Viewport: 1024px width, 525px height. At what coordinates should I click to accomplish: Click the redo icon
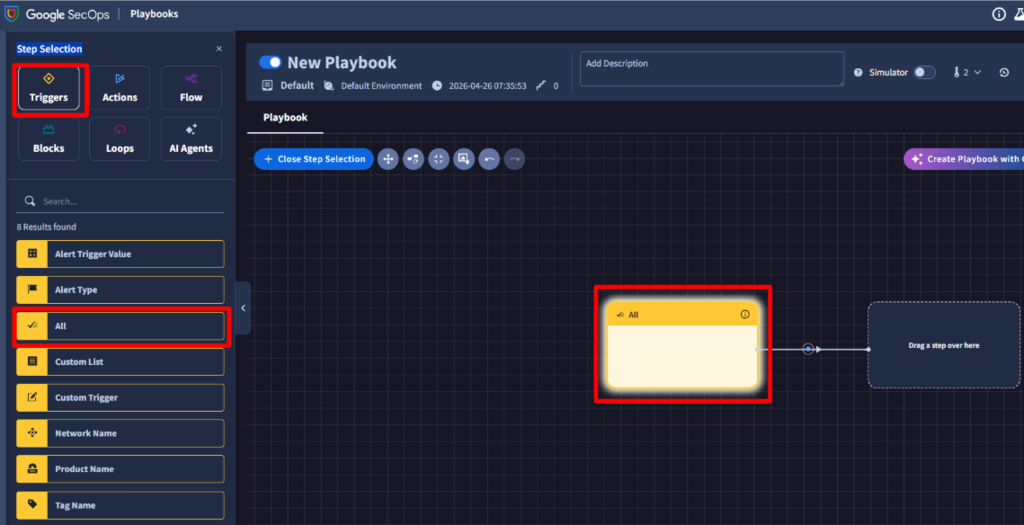click(515, 159)
